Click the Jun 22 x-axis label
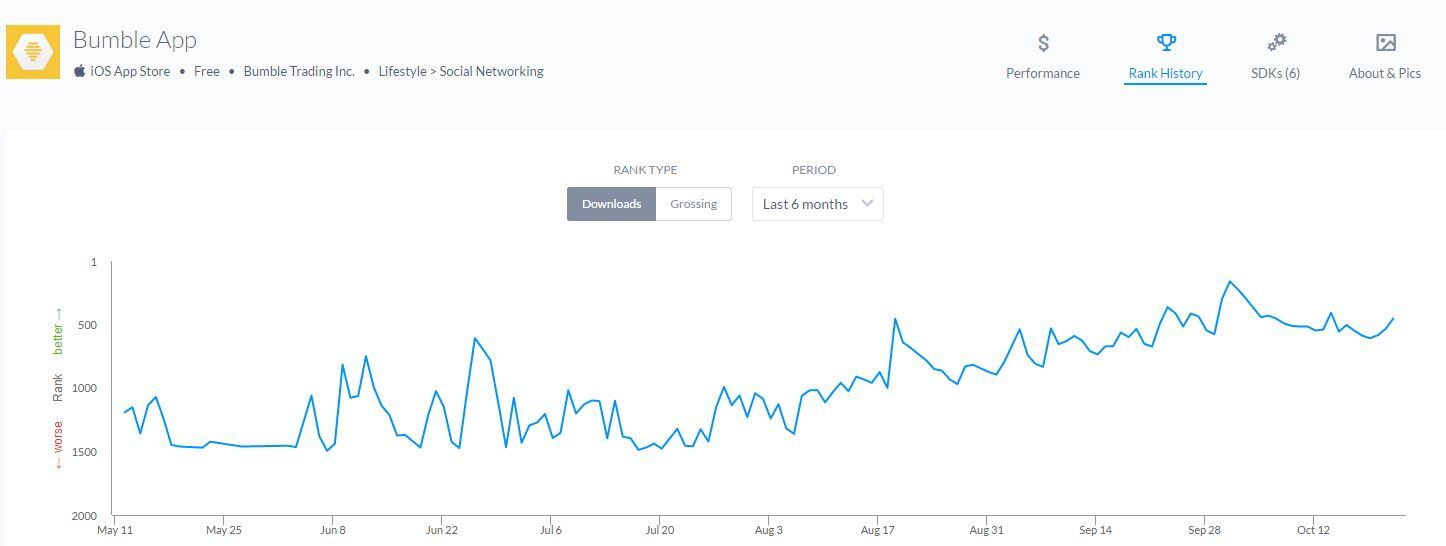The height and width of the screenshot is (546, 1446). 442,530
